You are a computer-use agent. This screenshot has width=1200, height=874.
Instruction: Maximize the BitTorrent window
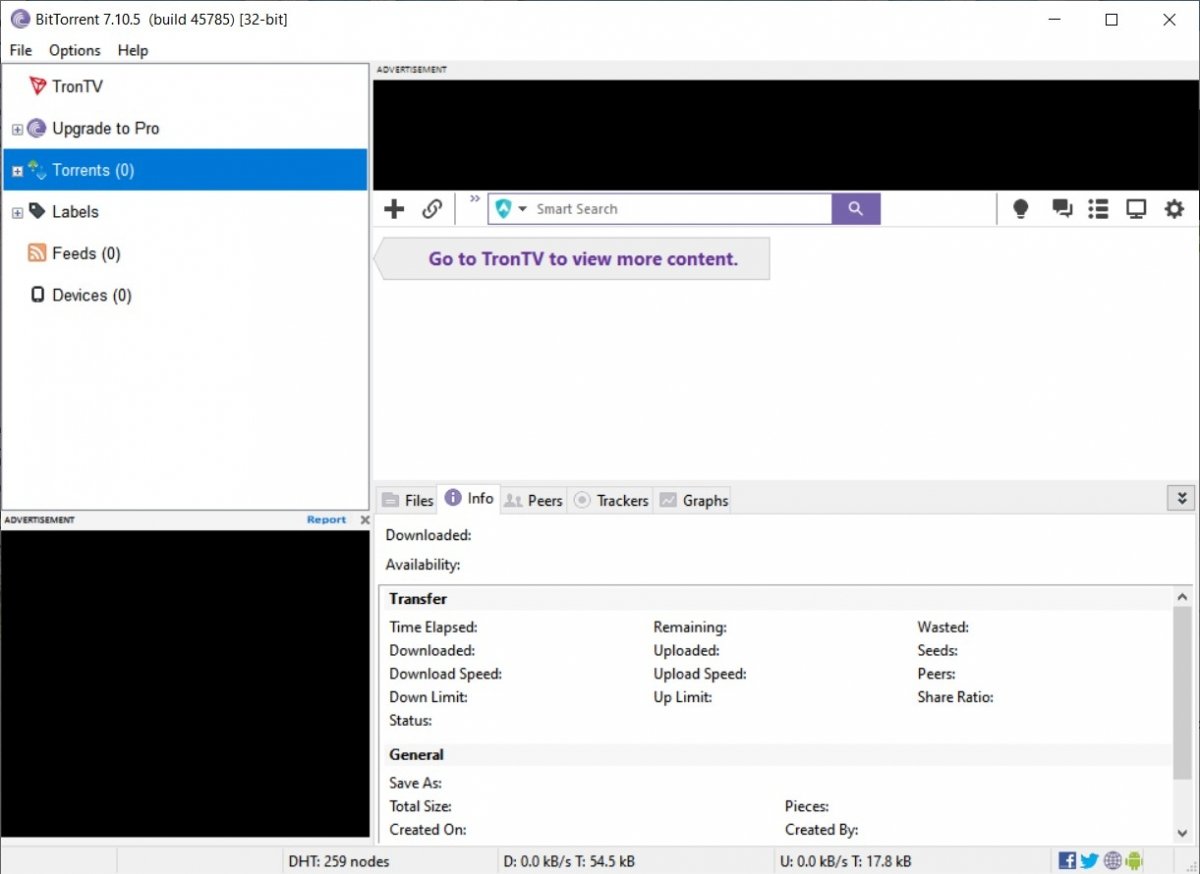(1111, 19)
